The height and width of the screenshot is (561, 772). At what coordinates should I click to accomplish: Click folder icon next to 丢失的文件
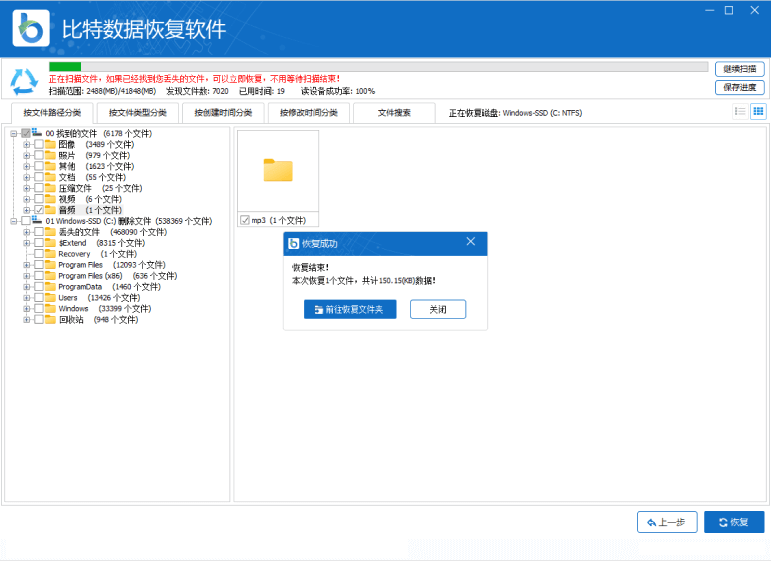tap(50, 232)
